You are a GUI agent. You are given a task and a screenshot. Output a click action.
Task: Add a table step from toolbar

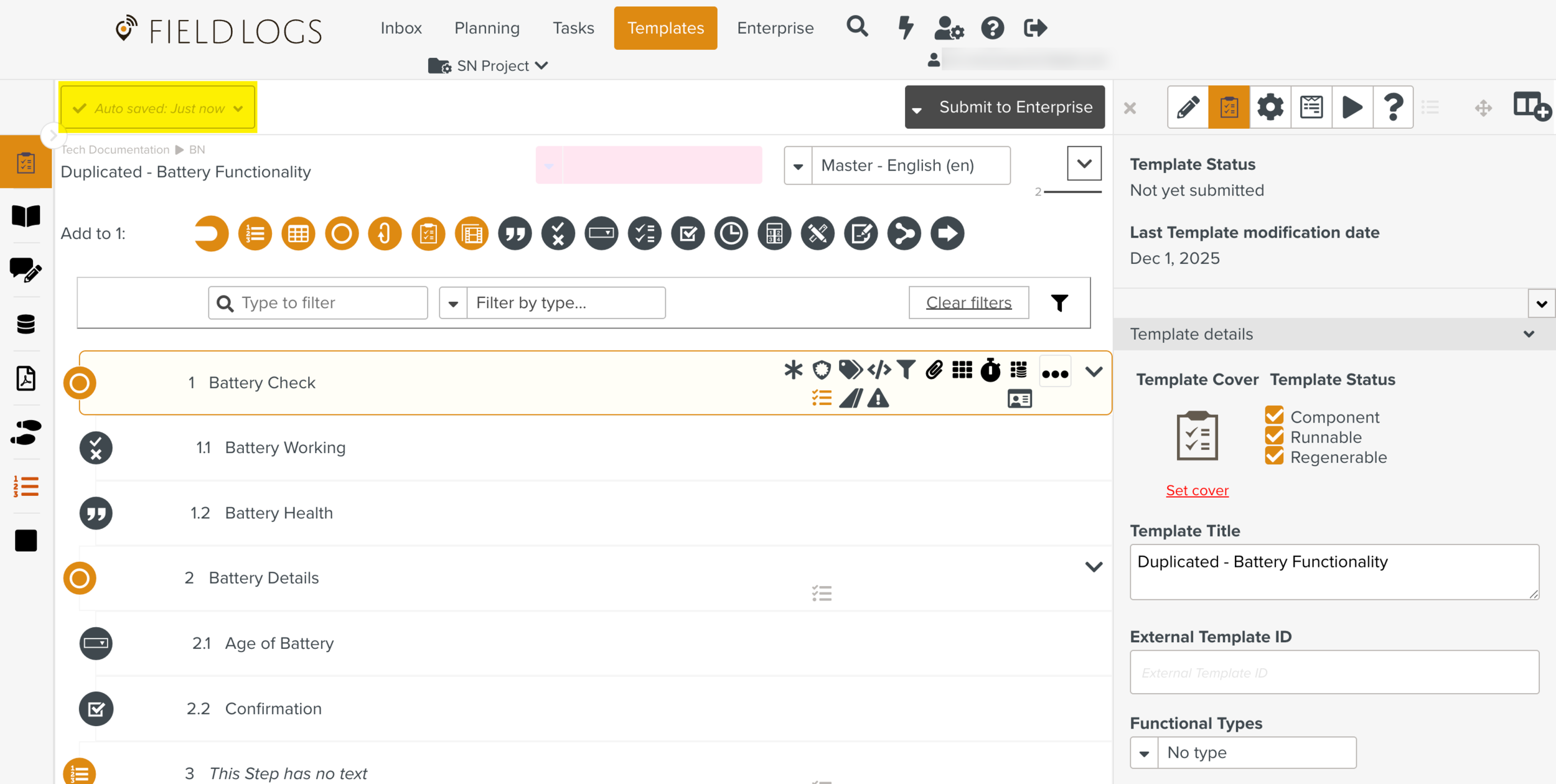(x=298, y=234)
